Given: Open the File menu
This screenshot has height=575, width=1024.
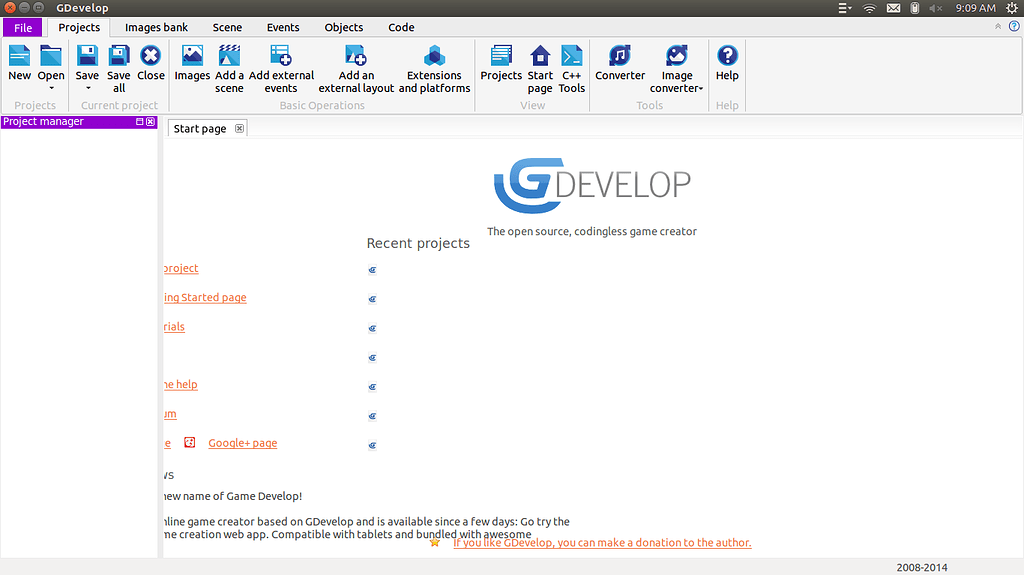Looking at the screenshot, I should tap(23, 27).
